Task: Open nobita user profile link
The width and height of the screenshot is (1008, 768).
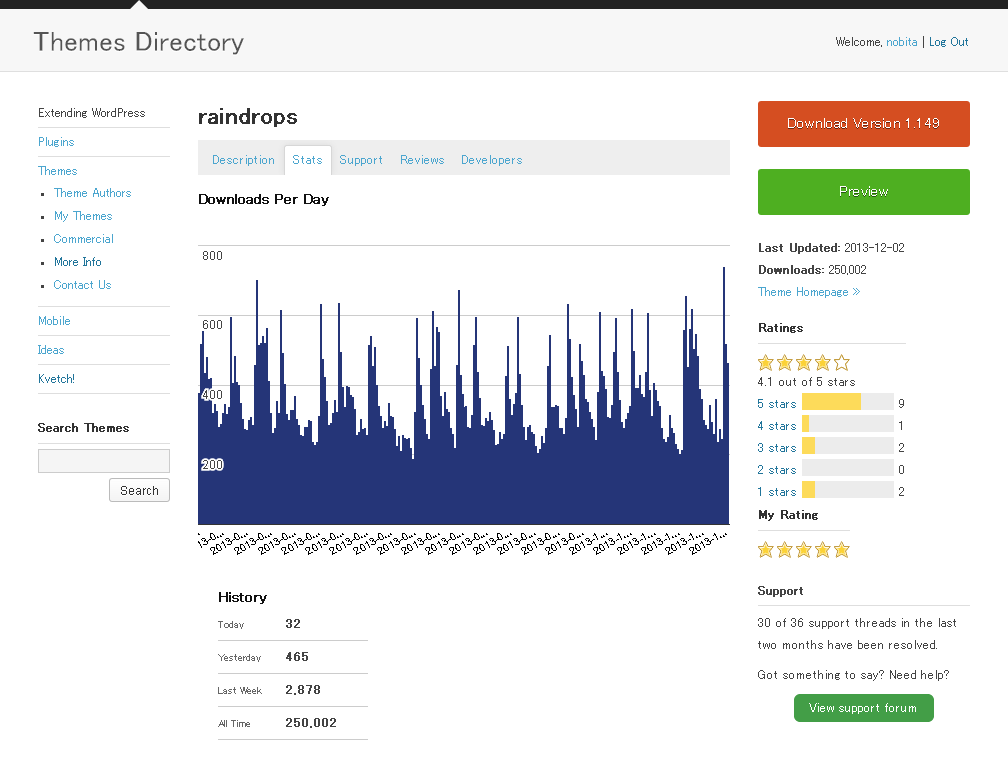Action: [x=901, y=42]
